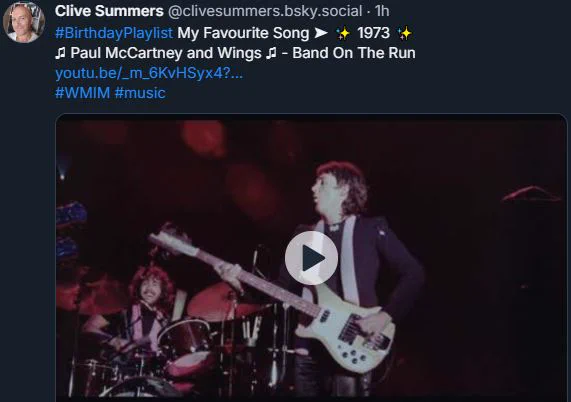
Task: Click the "Paul McCartney and Wings" text
Action: pyautogui.click(x=166, y=53)
